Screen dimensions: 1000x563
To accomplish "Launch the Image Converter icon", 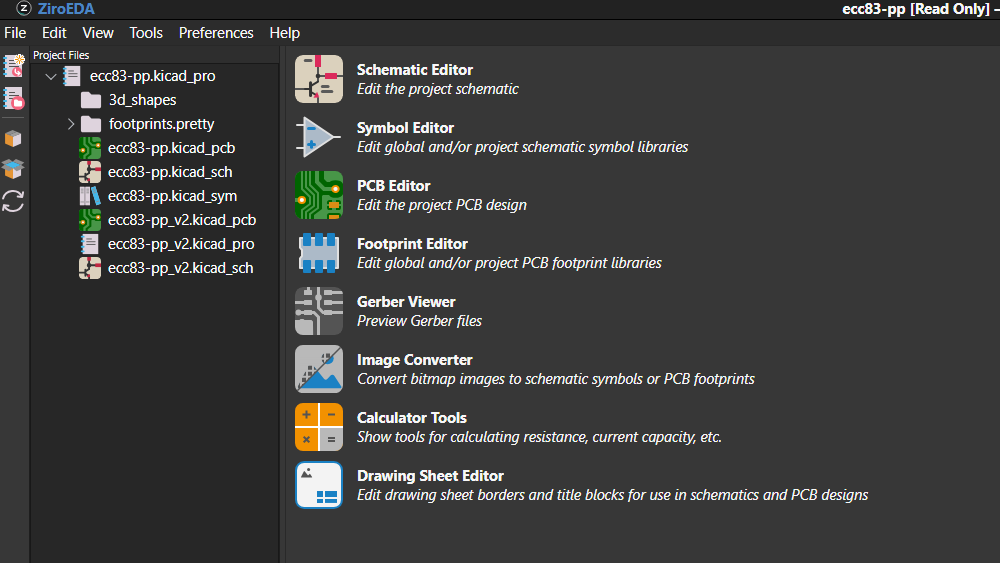I will (319, 369).
